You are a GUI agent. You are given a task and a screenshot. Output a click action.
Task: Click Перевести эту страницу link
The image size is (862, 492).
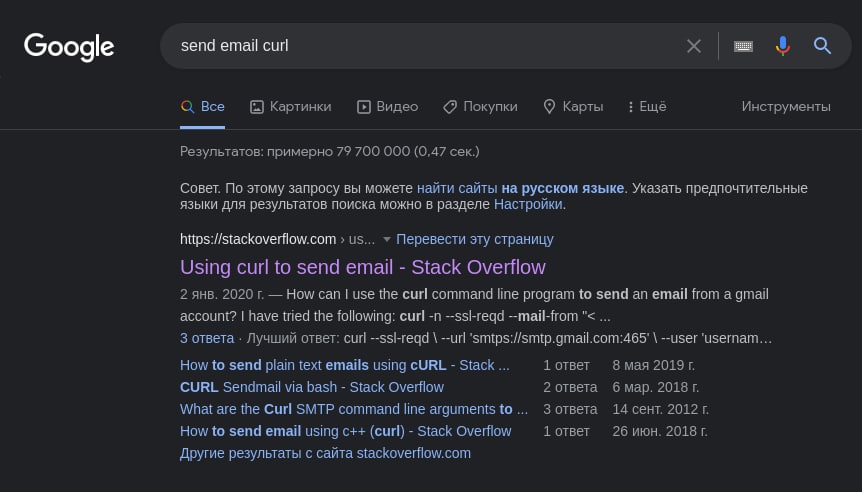[x=474, y=239]
